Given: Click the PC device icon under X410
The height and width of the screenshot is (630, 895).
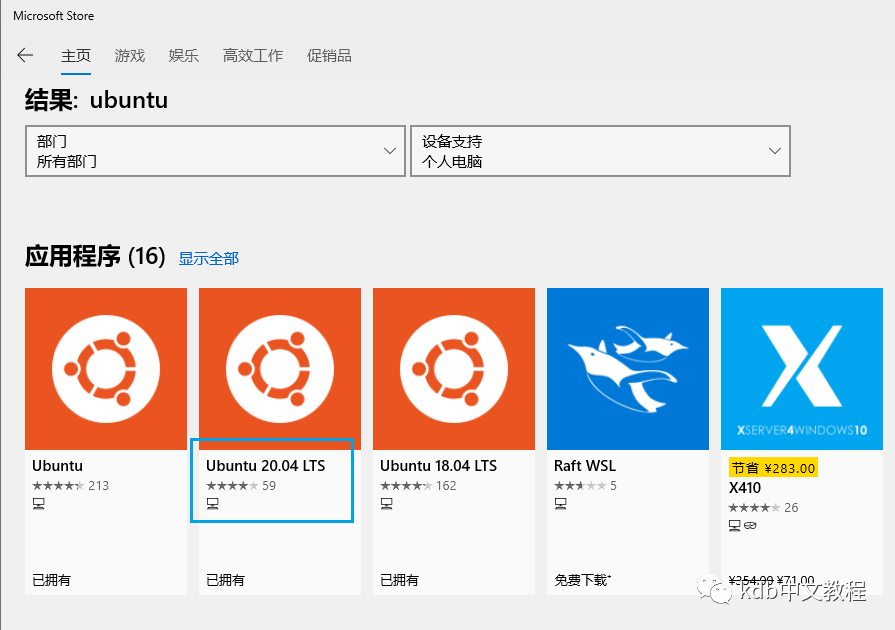Looking at the screenshot, I should point(735,526).
